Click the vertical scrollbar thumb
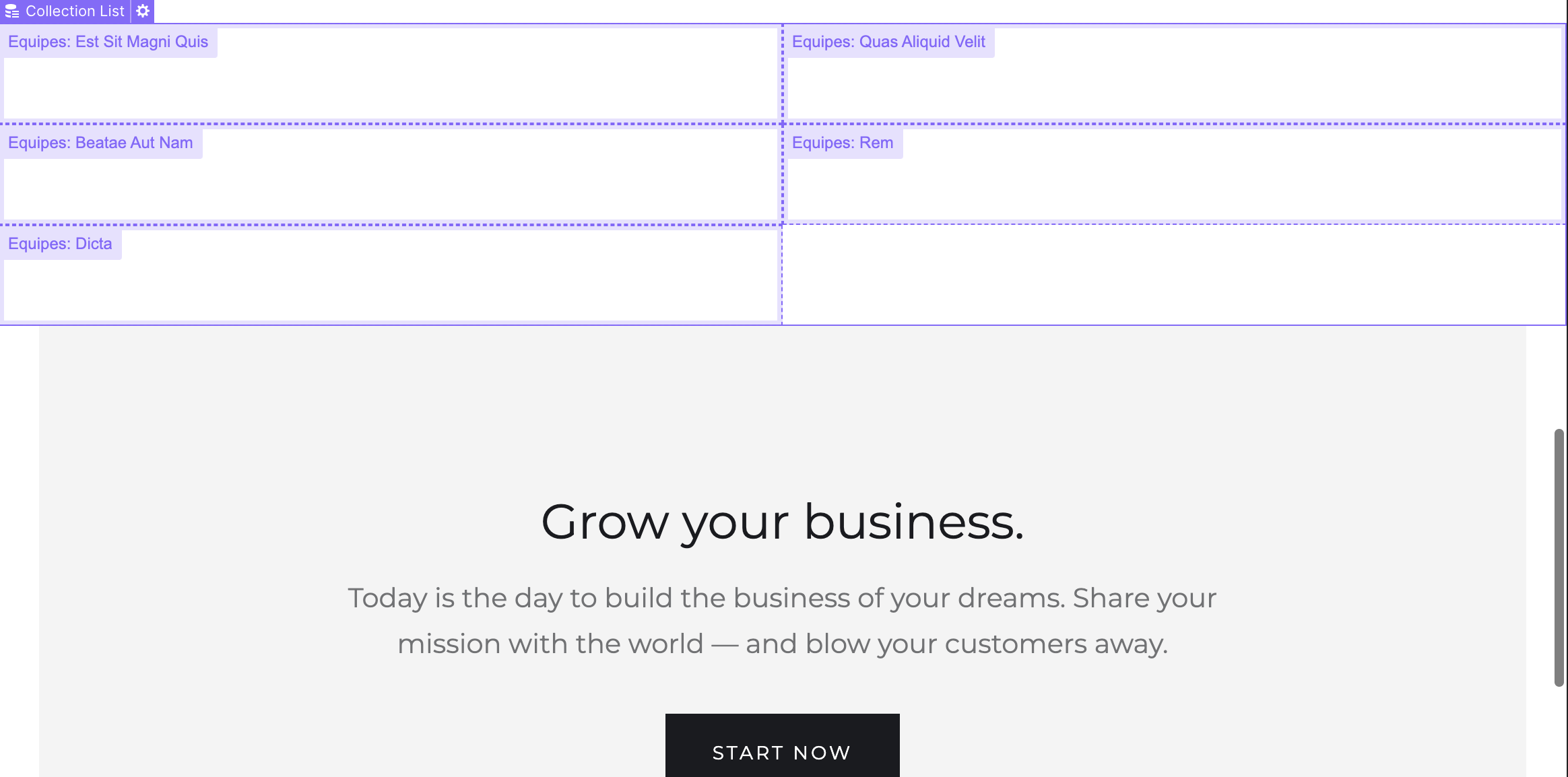This screenshot has height=777, width=1568. (1559, 558)
